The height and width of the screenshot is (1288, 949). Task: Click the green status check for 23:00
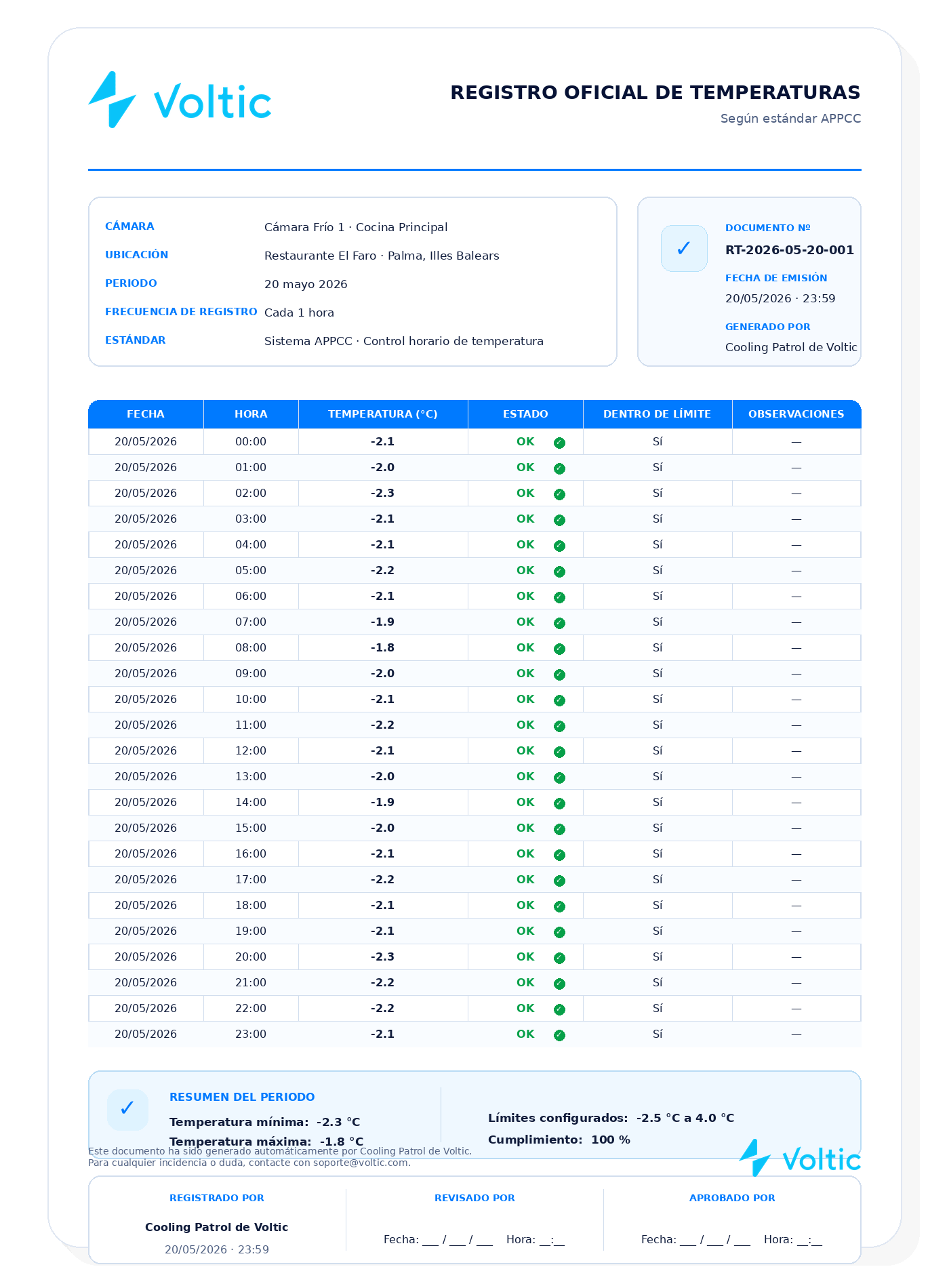coord(559,1035)
